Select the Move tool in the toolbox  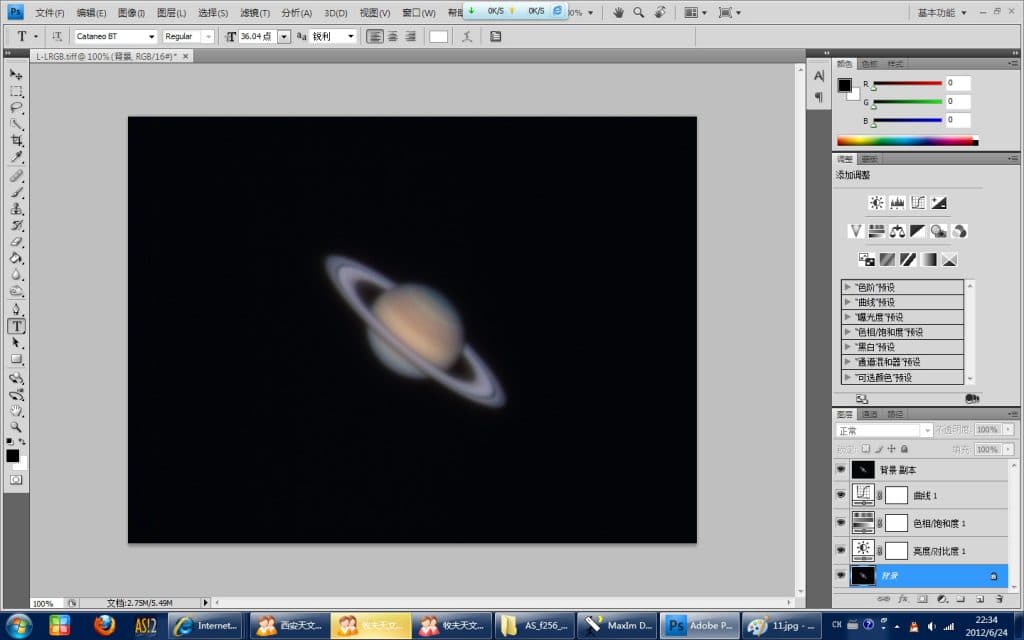16,74
